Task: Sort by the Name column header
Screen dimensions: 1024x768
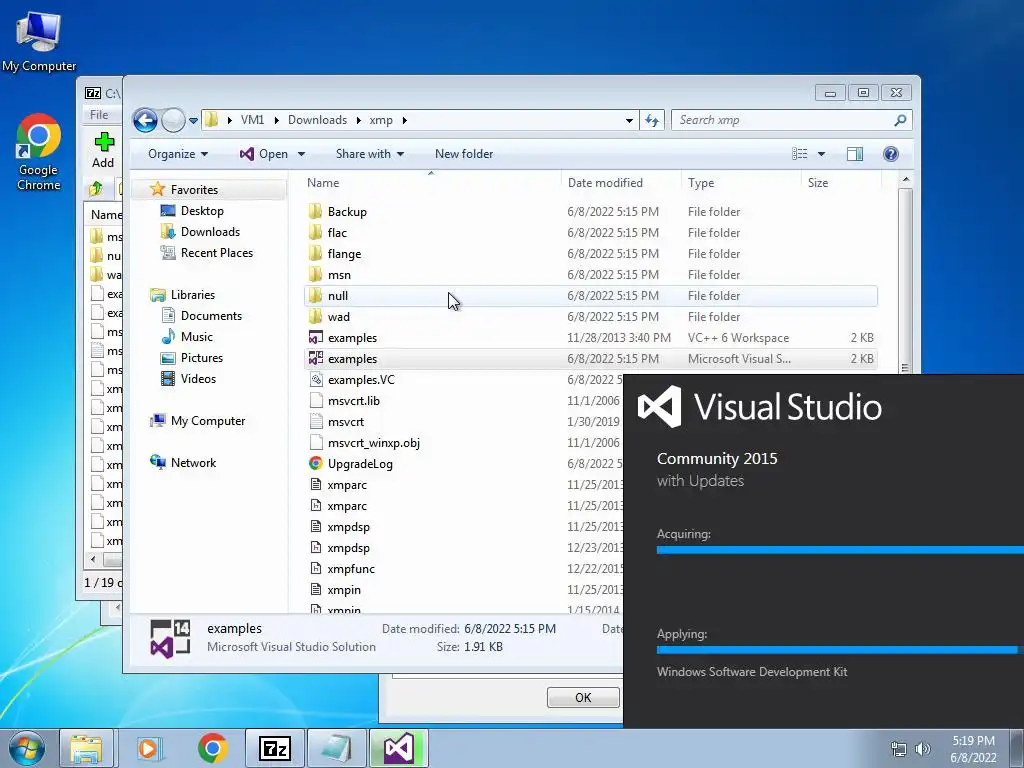Action: [431, 183]
